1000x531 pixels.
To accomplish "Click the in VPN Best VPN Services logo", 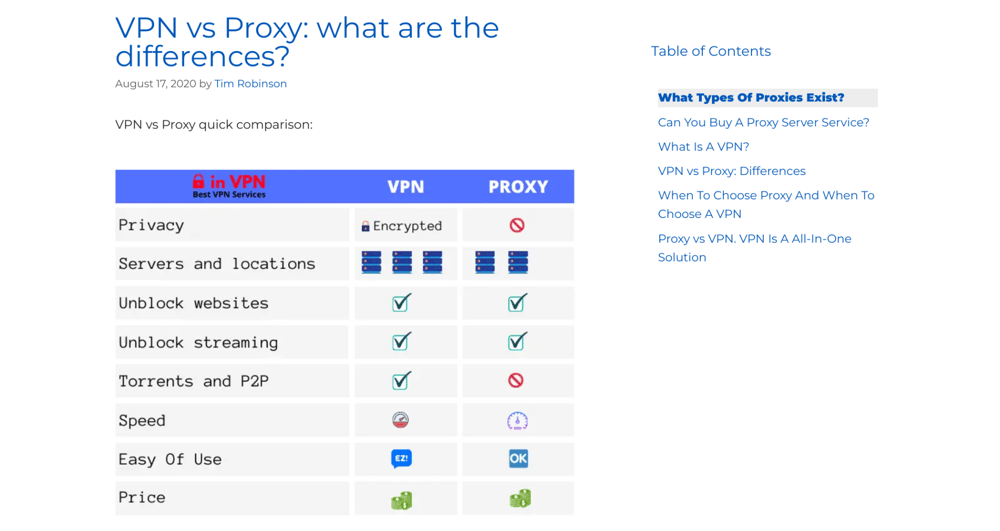I will coord(229,186).
